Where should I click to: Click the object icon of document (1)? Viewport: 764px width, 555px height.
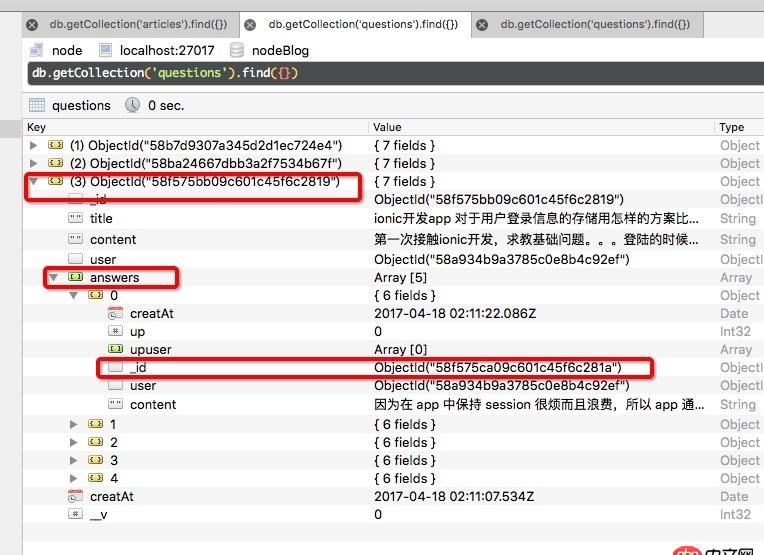coord(56,145)
